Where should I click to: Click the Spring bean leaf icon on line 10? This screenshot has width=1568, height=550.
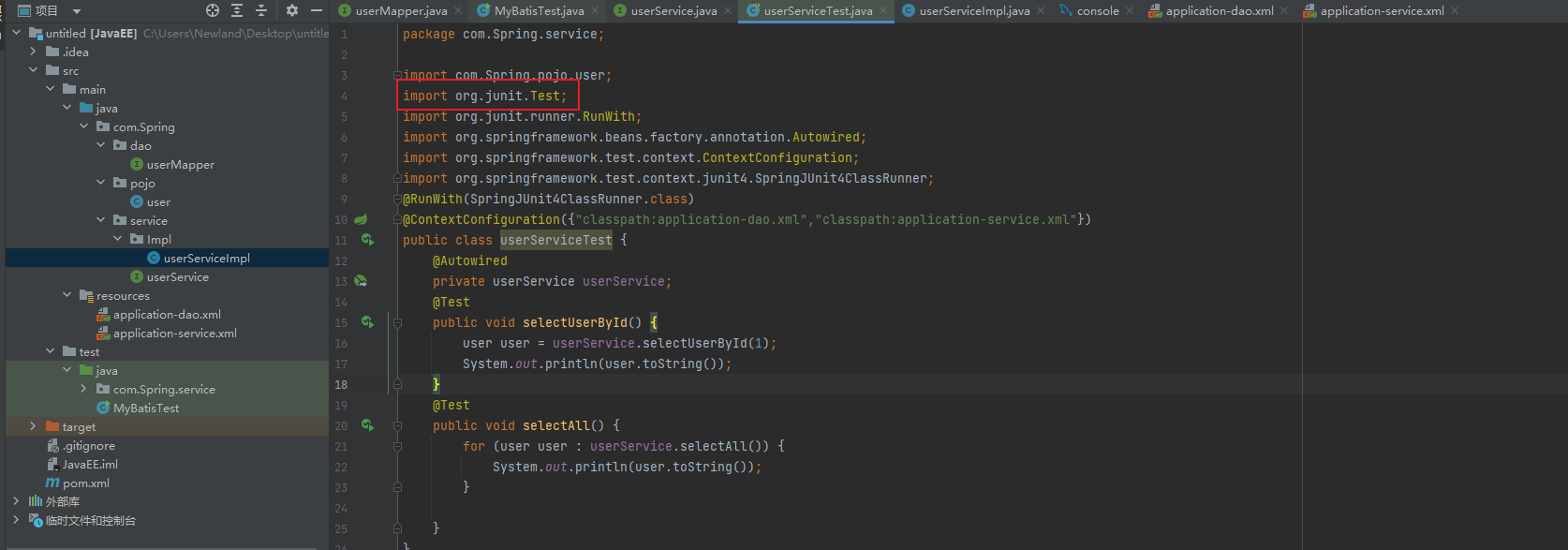coord(361,219)
